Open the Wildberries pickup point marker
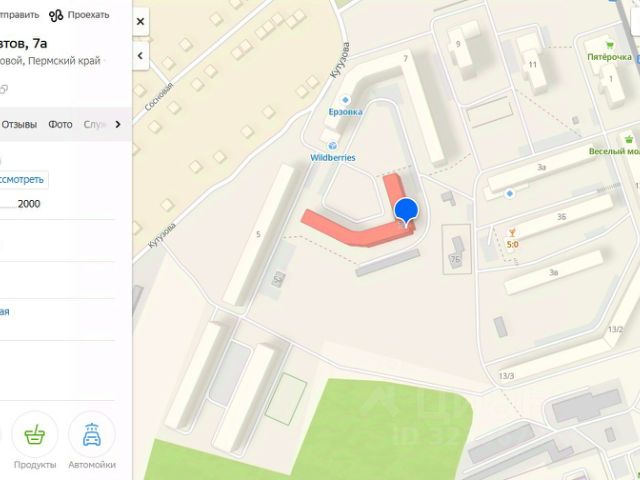Screen dimensions: 640x480 tap(333, 146)
